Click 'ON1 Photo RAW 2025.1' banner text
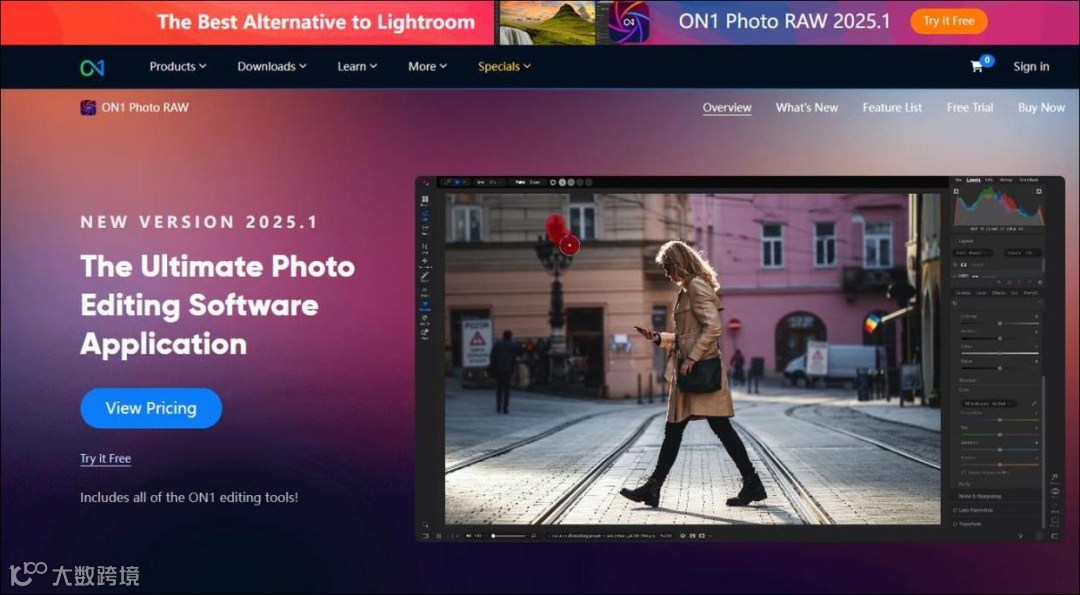The height and width of the screenshot is (595, 1080). (x=784, y=21)
